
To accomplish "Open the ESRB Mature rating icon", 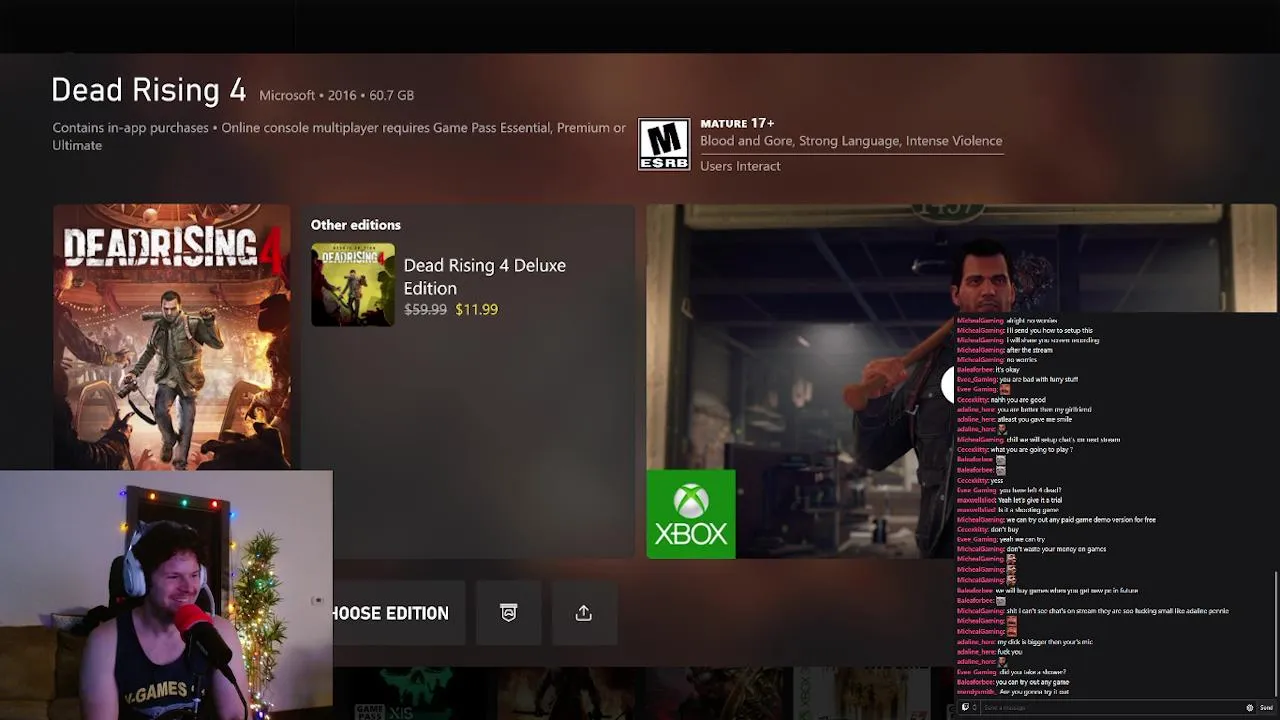I will pyautogui.click(x=664, y=145).
